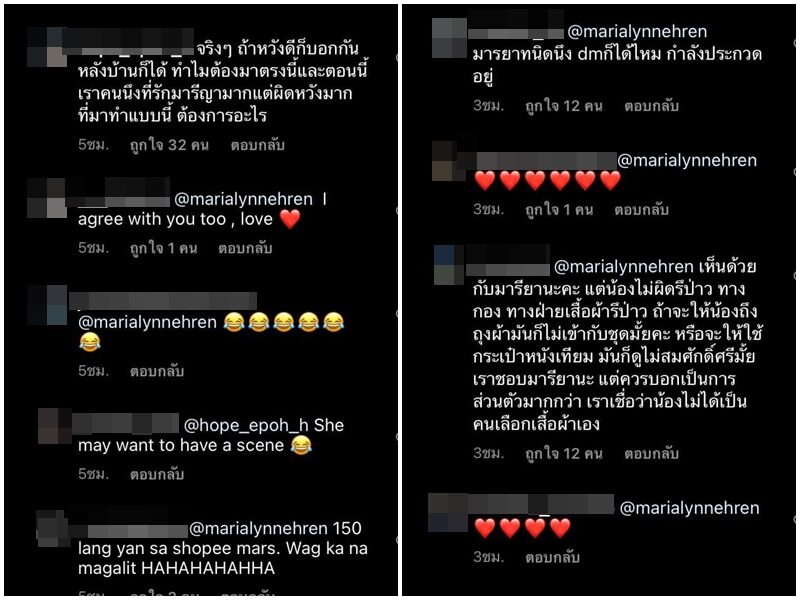800x600 pixels.
Task: View 'ถูกใจ 1 คน' on six hearts comment
Action: click(559, 210)
